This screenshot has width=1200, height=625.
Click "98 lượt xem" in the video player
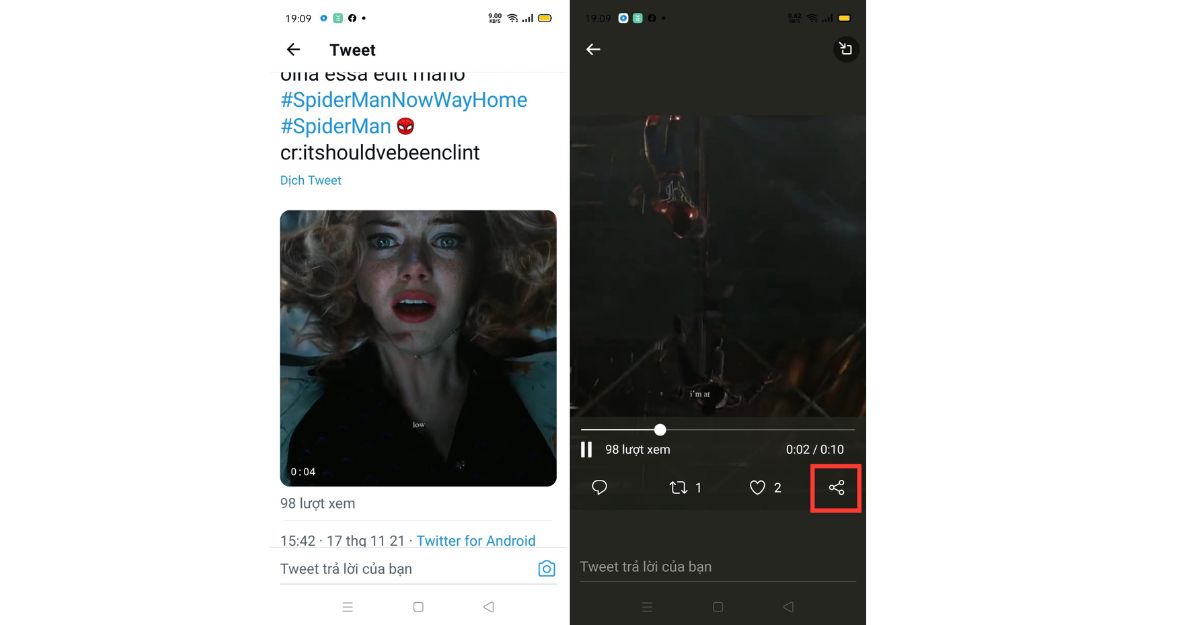click(638, 450)
